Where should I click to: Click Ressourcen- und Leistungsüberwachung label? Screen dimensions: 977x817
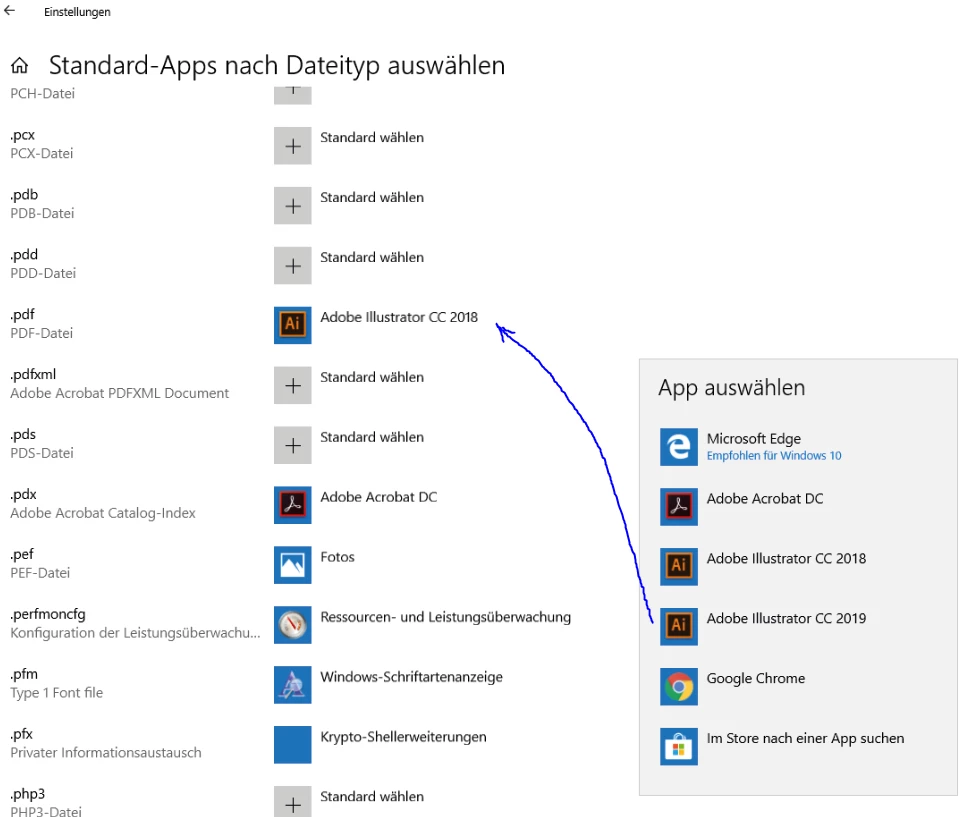pyautogui.click(x=445, y=617)
